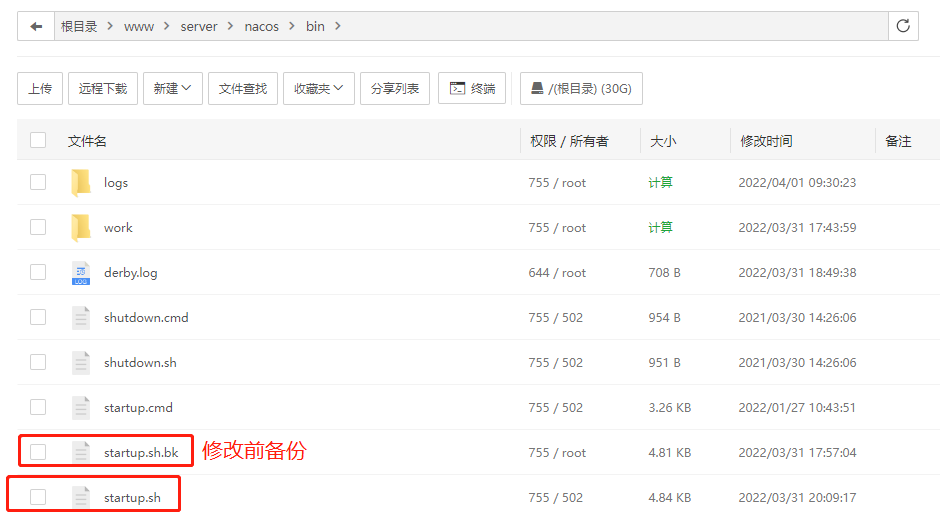
Task: Click the back arrow in path bar
Action: point(36,26)
